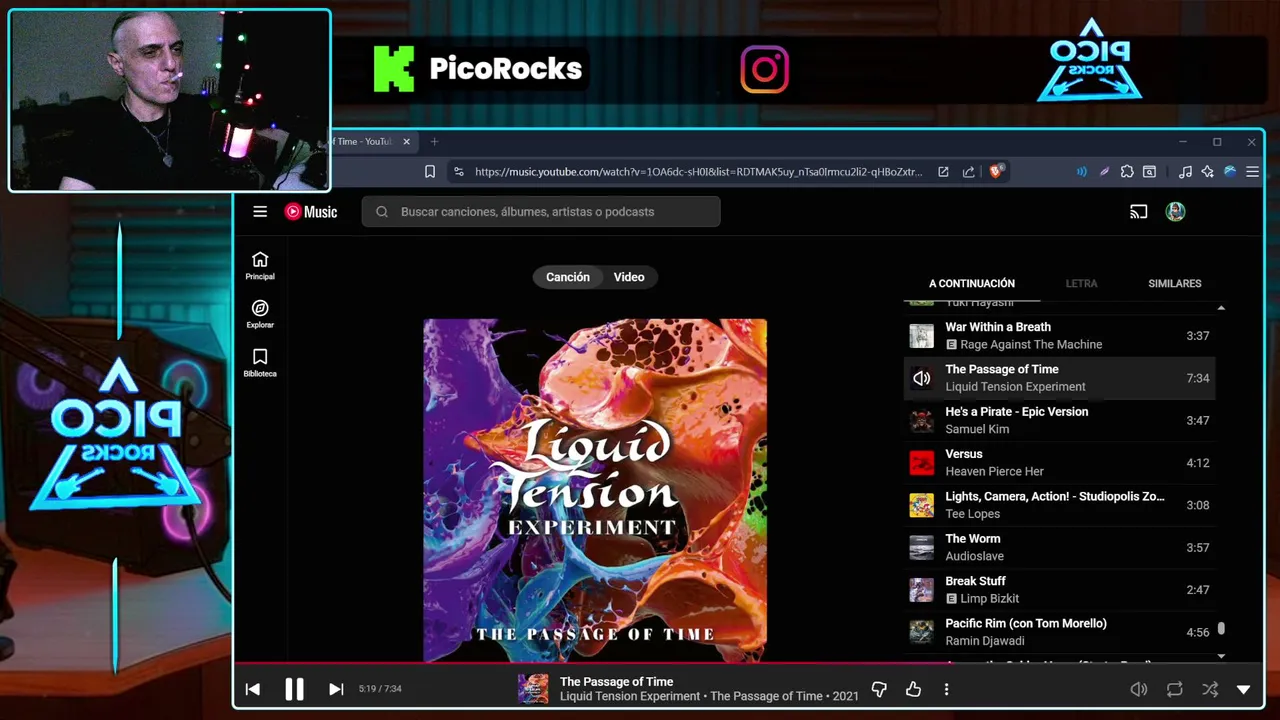Select the LETRA tab
Image resolution: width=1280 pixels, height=720 pixels.
[1081, 284]
